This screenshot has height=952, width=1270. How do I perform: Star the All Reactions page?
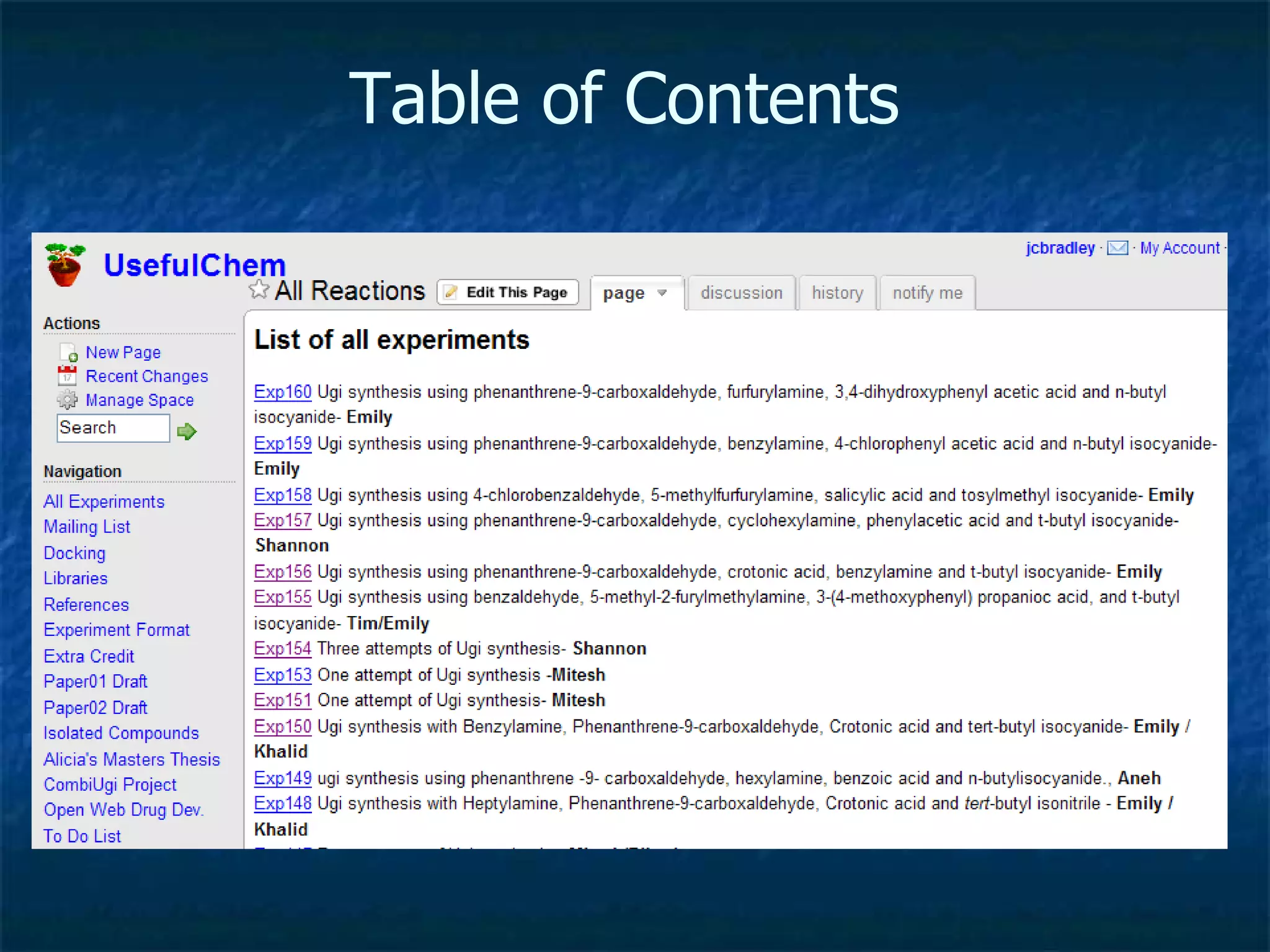point(259,289)
